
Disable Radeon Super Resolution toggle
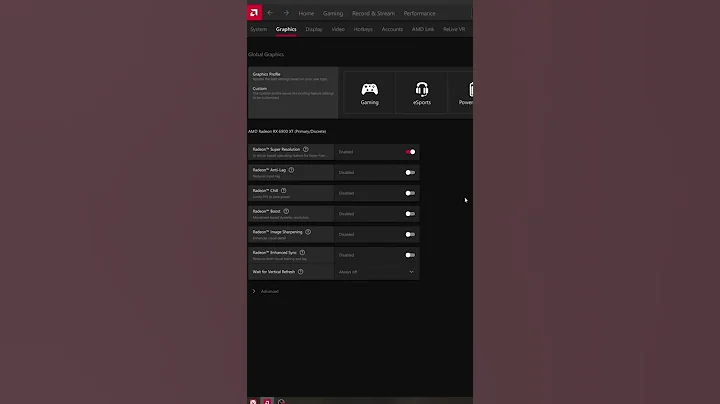(410, 152)
